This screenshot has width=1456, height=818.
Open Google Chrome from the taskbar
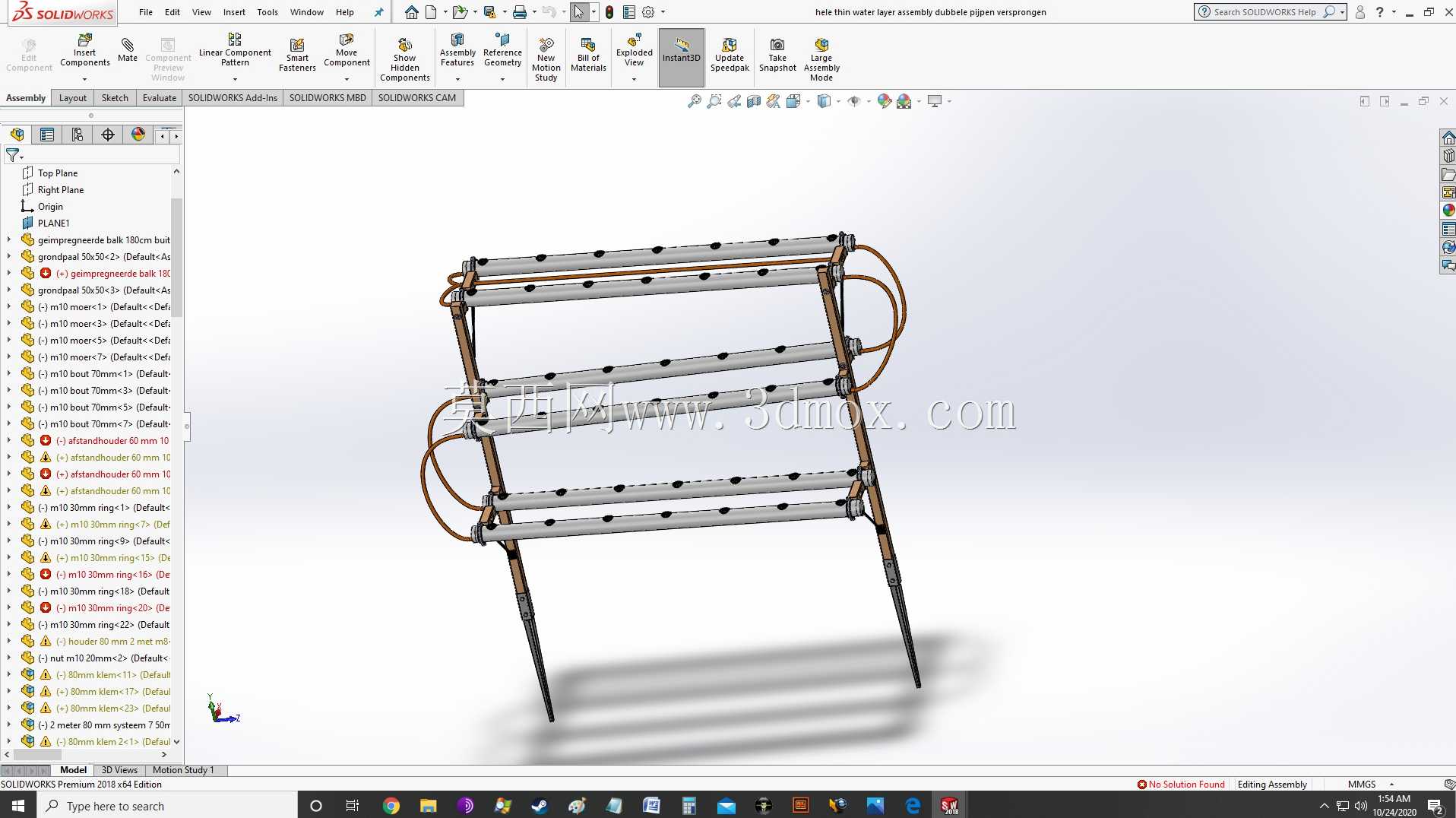[x=391, y=806]
